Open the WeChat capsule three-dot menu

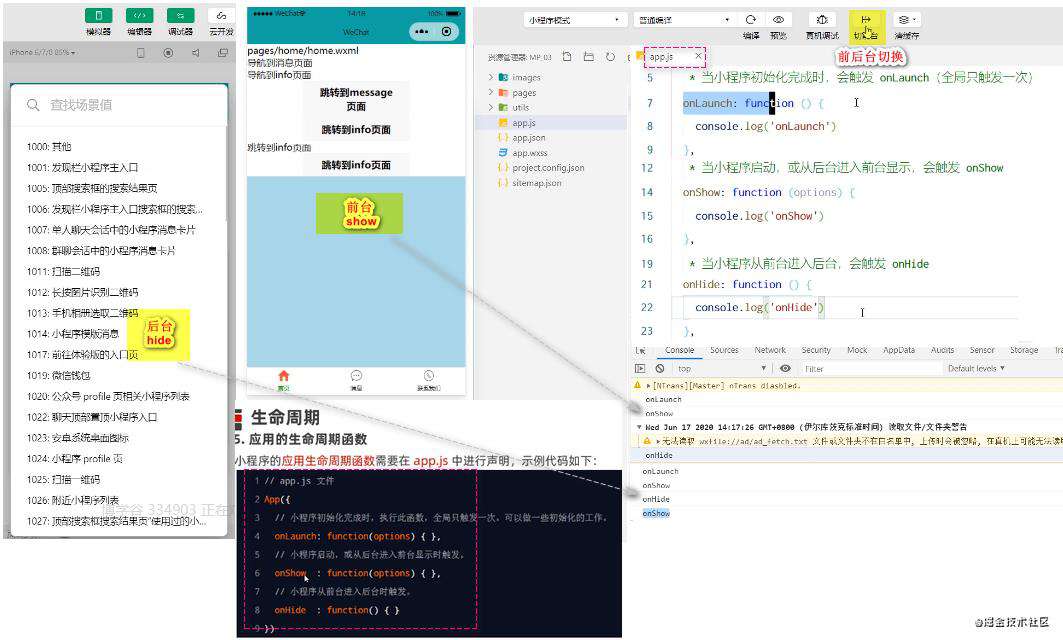click(422, 31)
